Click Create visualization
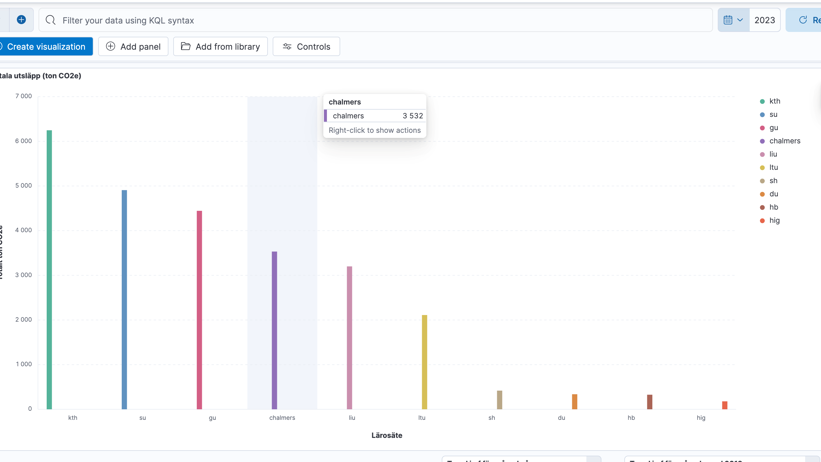821x462 pixels. point(46,47)
